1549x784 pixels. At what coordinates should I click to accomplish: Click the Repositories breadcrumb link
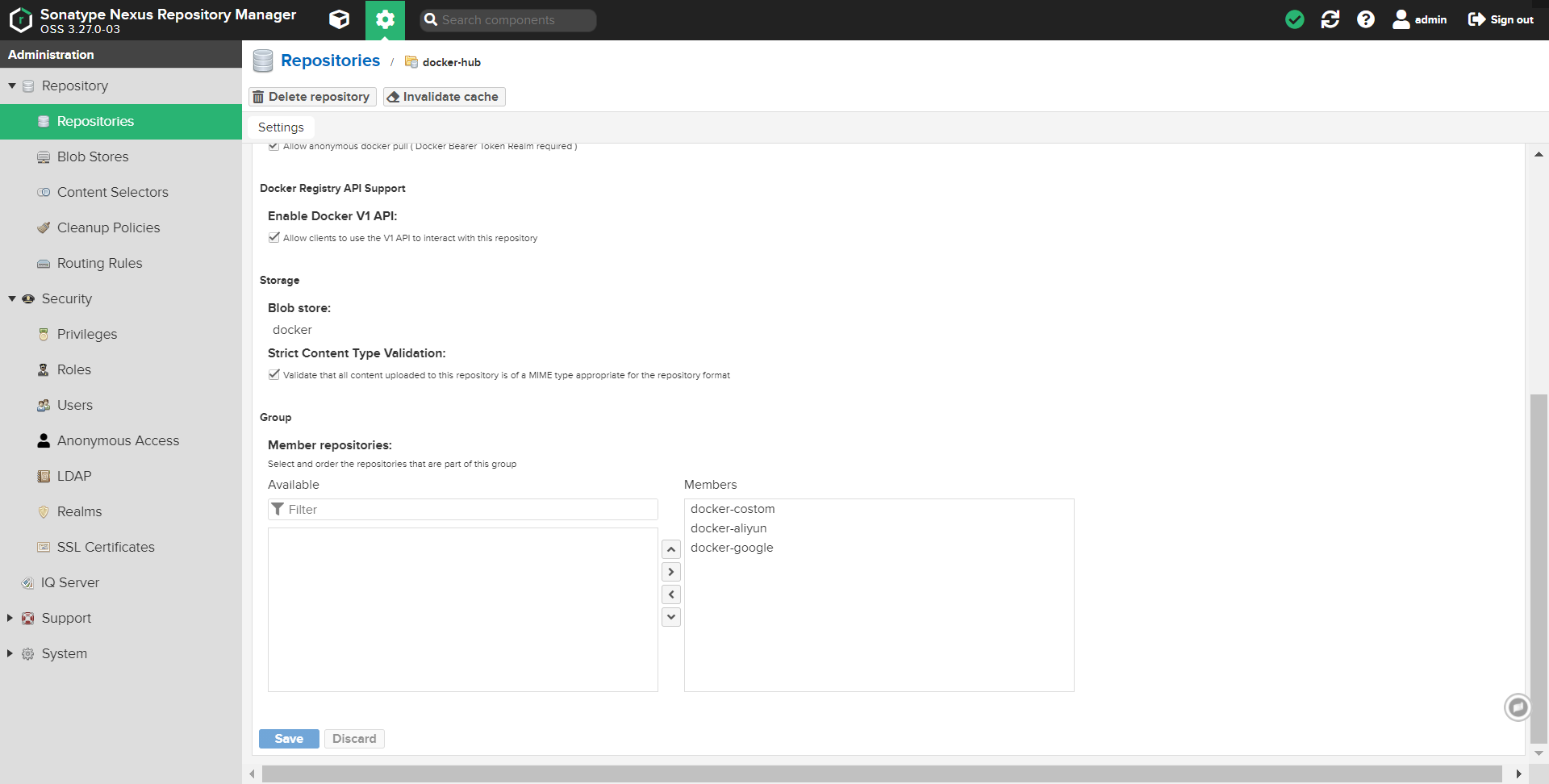coord(331,60)
